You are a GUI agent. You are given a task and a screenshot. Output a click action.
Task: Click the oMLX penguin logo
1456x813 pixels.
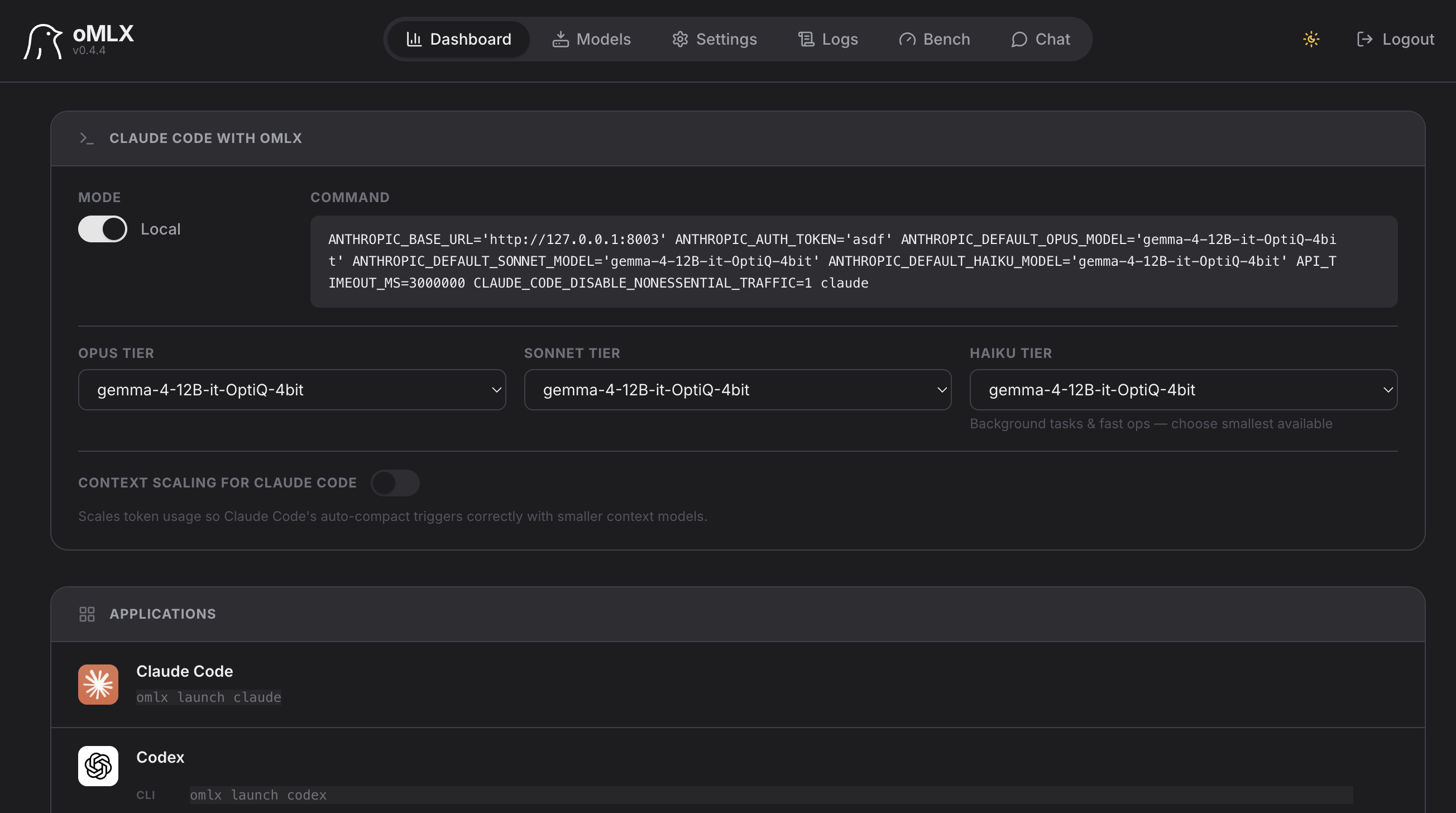tap(43, 41)
